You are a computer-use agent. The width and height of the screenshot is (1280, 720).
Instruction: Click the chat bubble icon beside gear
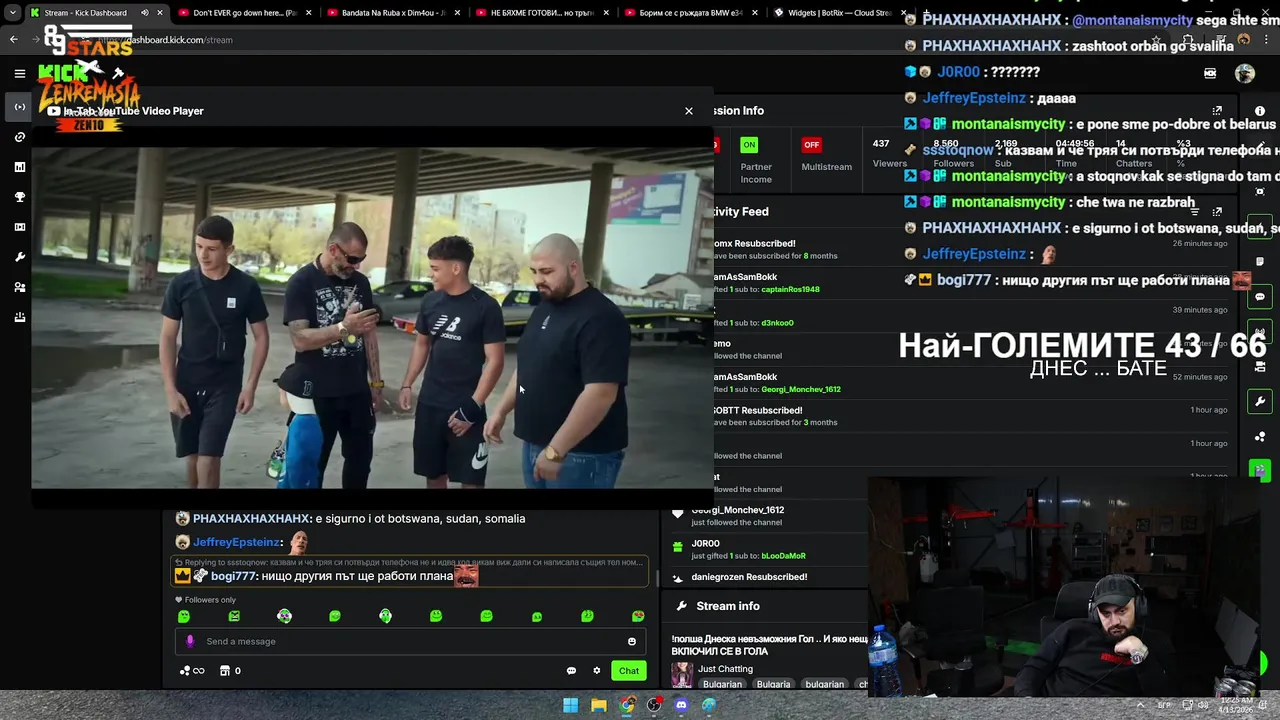[x=571, y=671]
